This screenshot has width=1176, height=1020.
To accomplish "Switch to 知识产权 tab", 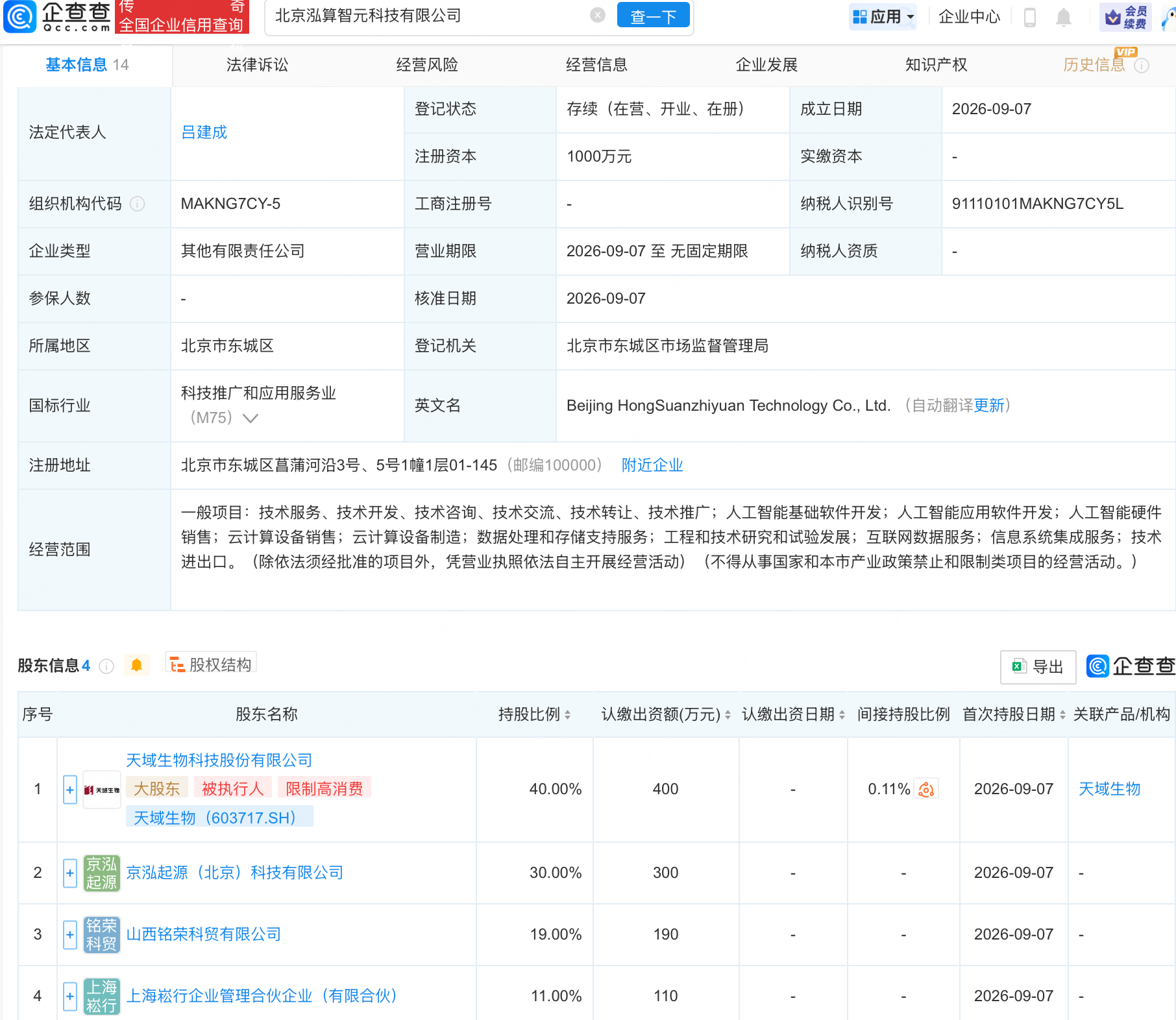I will pyautogui.click(x=936, y=65).
